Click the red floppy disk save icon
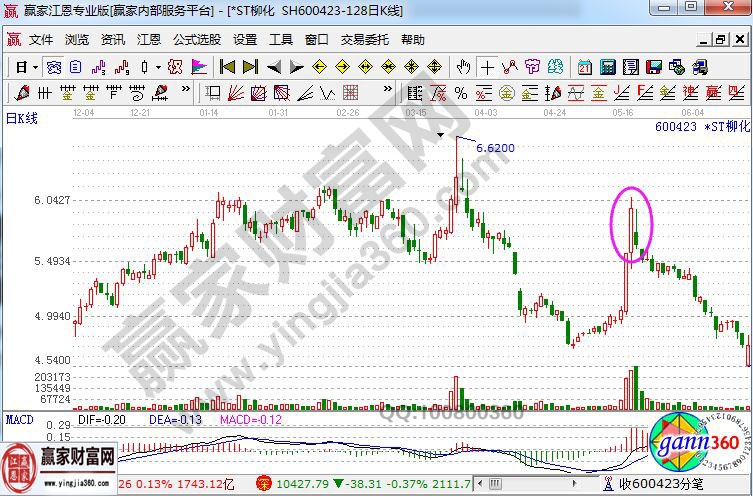 [652, 67]
